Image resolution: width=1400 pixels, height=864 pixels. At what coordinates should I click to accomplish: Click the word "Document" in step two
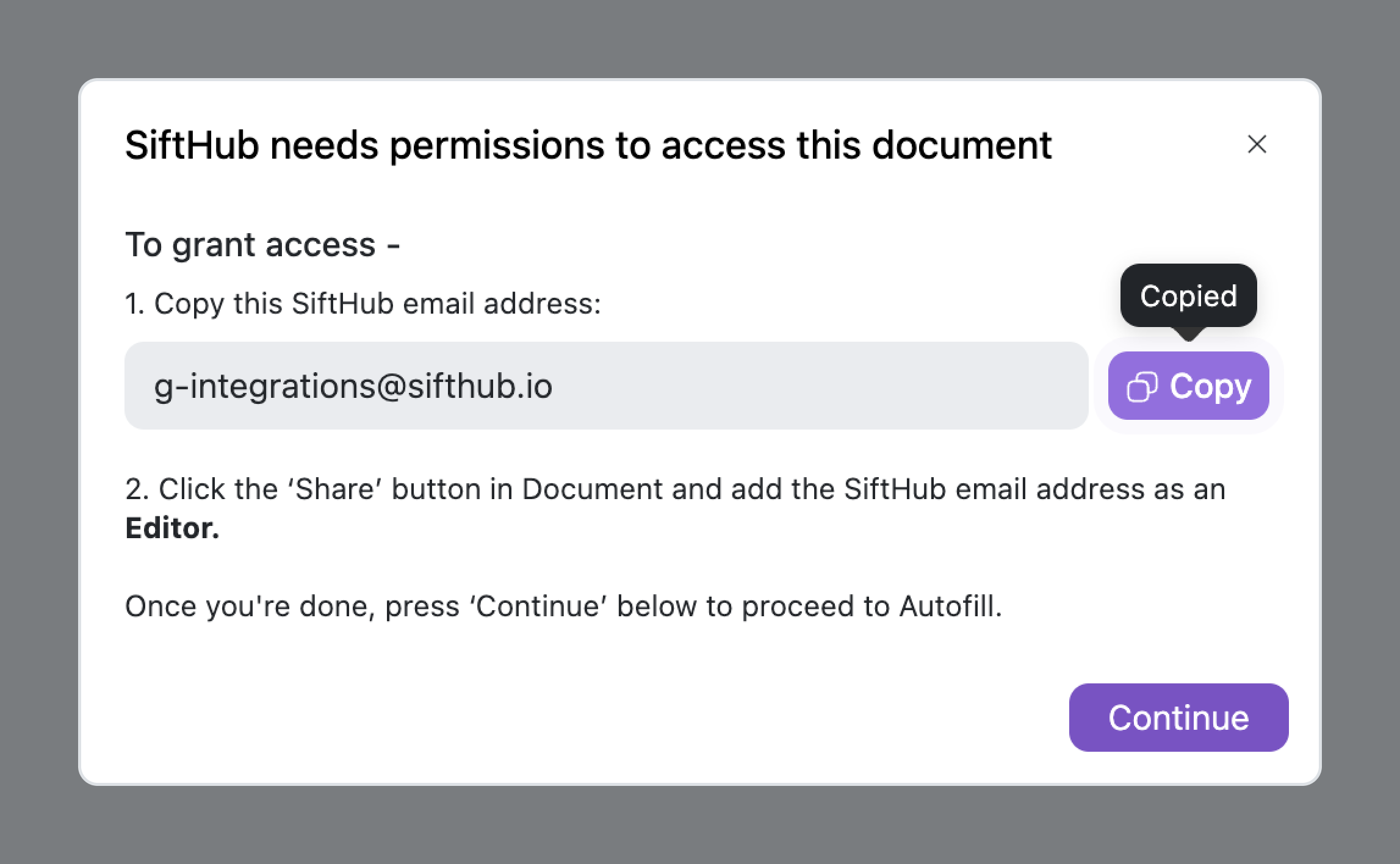592,489
